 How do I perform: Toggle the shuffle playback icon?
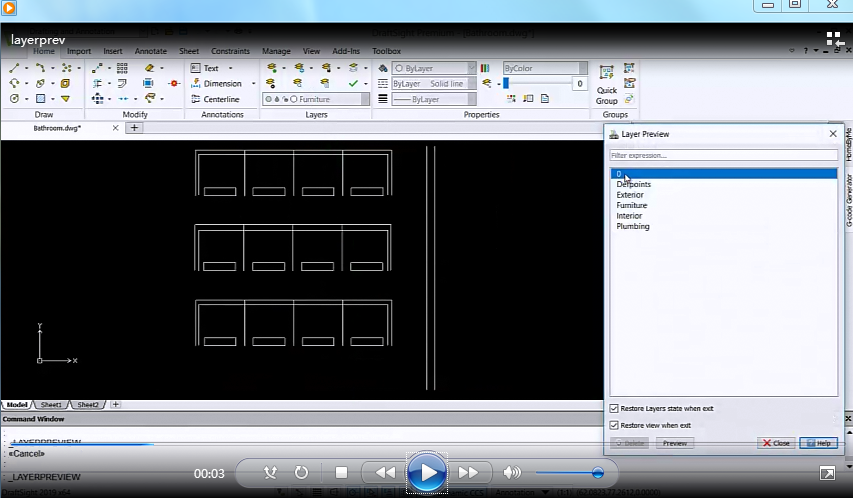[270, 472]
